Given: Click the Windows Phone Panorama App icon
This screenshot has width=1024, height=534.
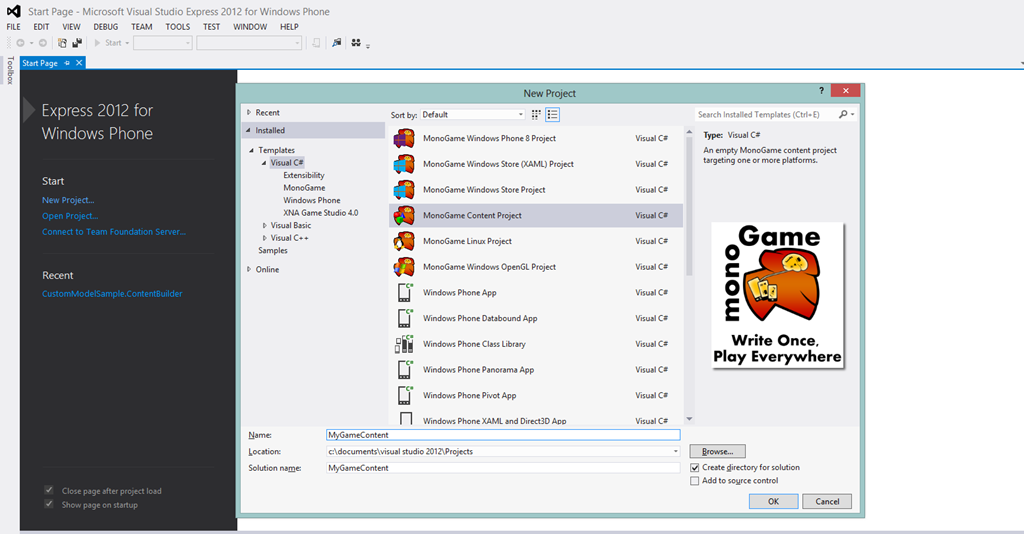Looking at the screenshot, I should pyautogui.click(x=405, y=369).
